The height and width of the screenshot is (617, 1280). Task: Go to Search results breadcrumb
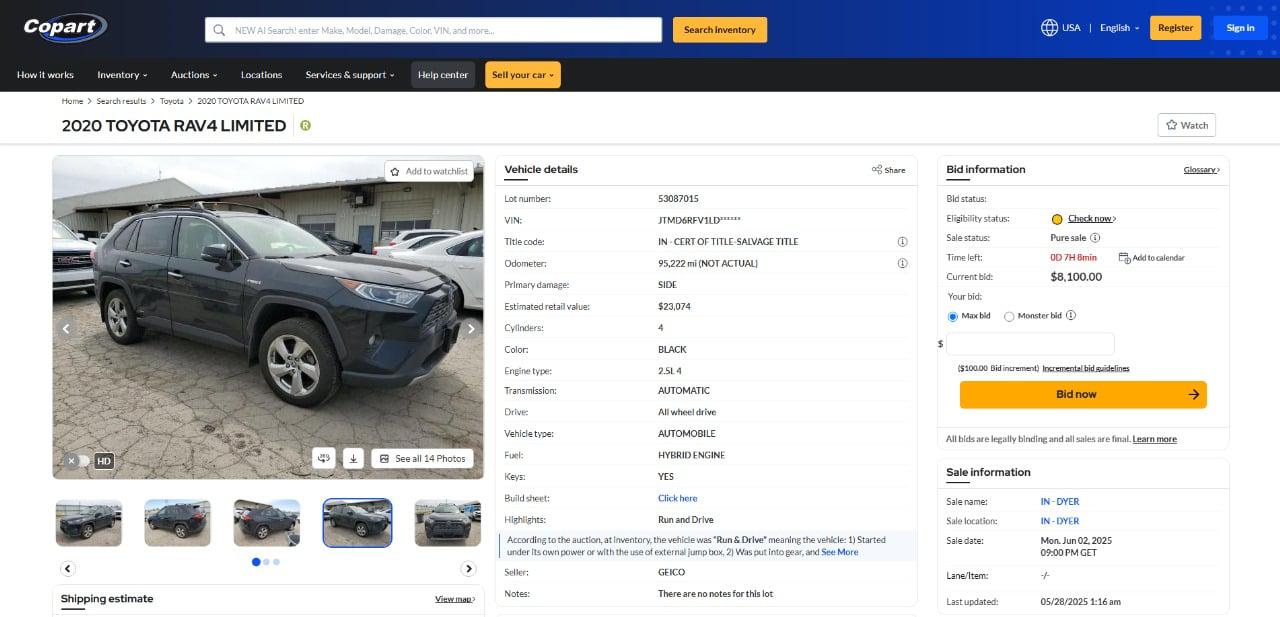121,101
